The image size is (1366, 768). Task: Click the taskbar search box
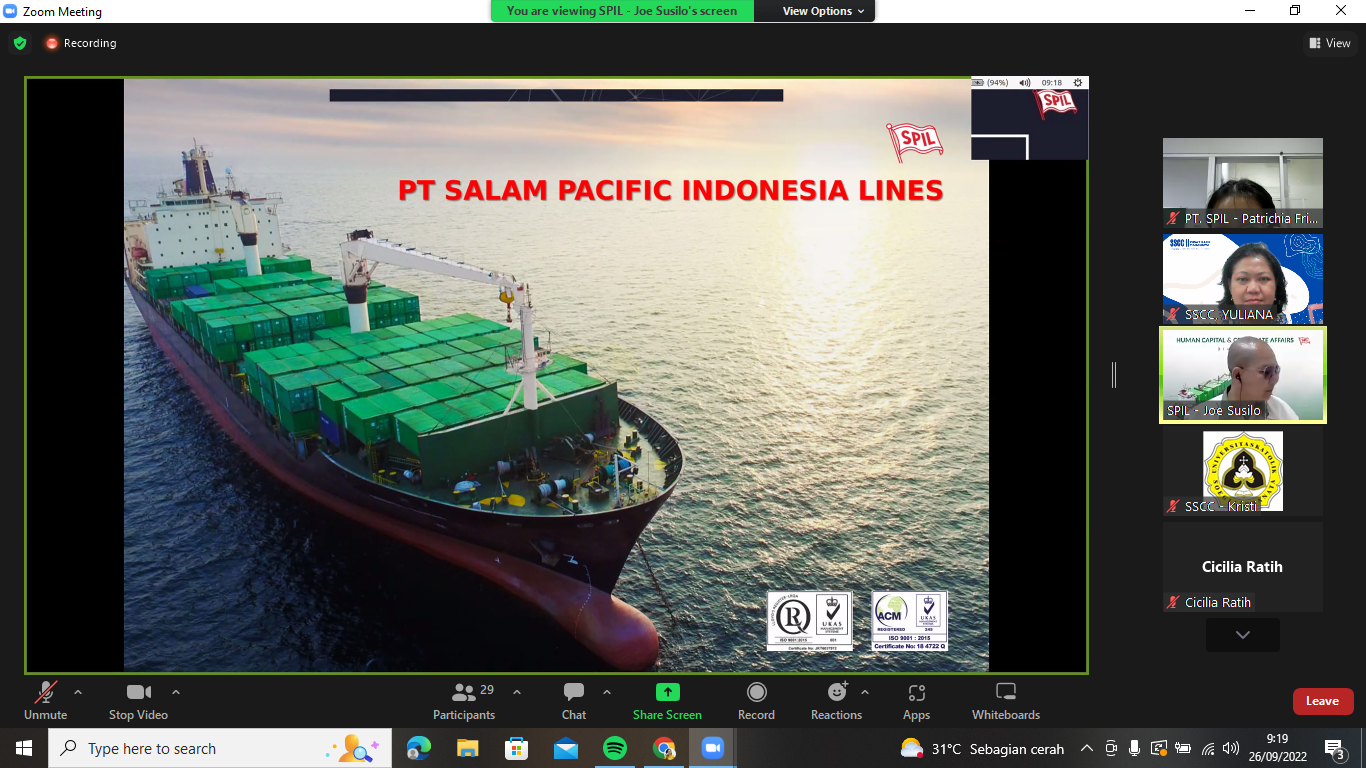click(220, 748)
